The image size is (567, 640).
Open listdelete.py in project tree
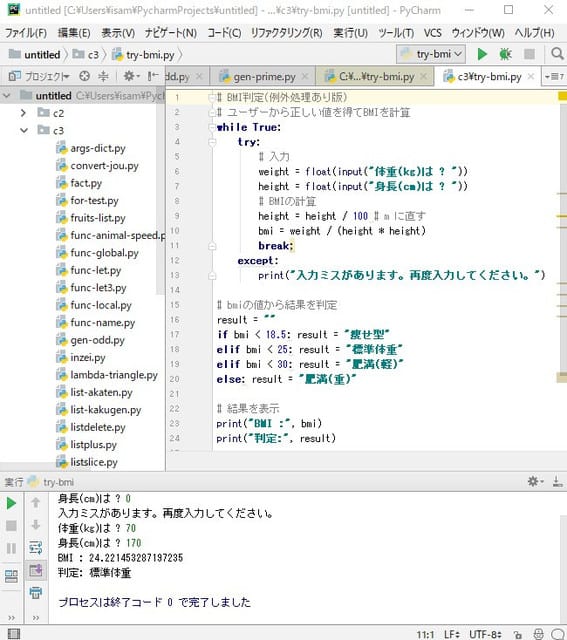pyautogui.click(x=98, y=427)
